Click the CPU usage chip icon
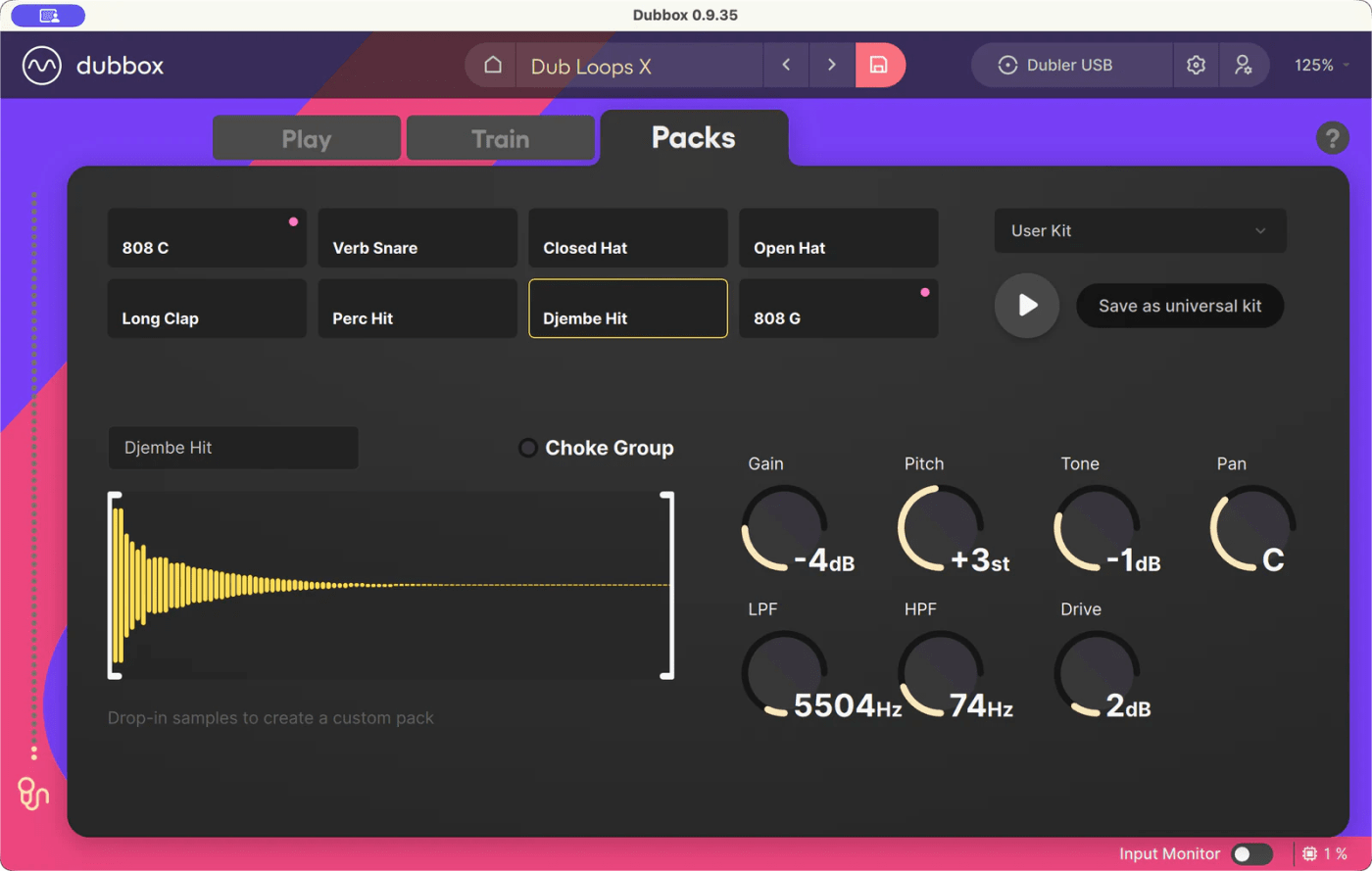The height and width of the screenshot is (871, 1372). (1309, 854)
